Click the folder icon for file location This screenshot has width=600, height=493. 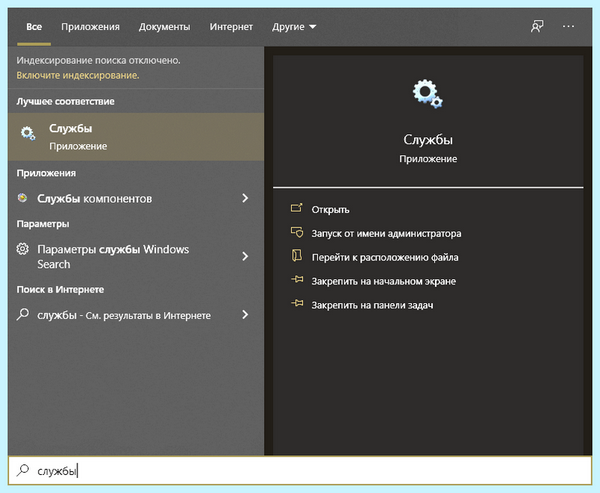pyautogui.click(x=297, y=256)
